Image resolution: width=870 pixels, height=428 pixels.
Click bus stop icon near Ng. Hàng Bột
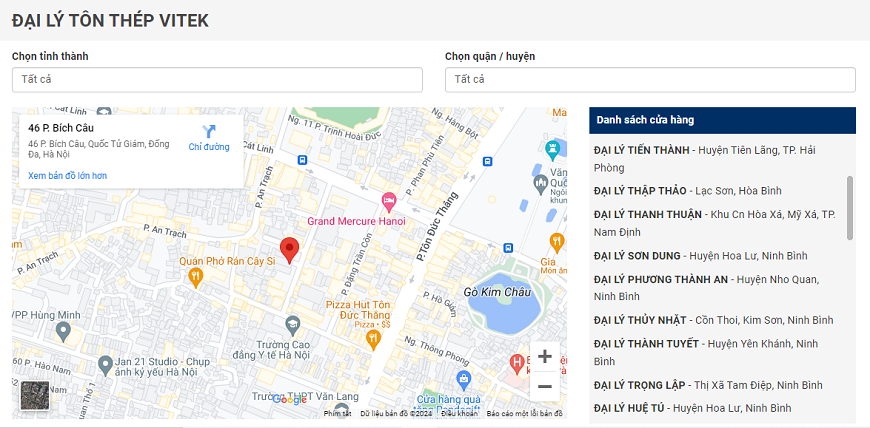coord(487,161)
